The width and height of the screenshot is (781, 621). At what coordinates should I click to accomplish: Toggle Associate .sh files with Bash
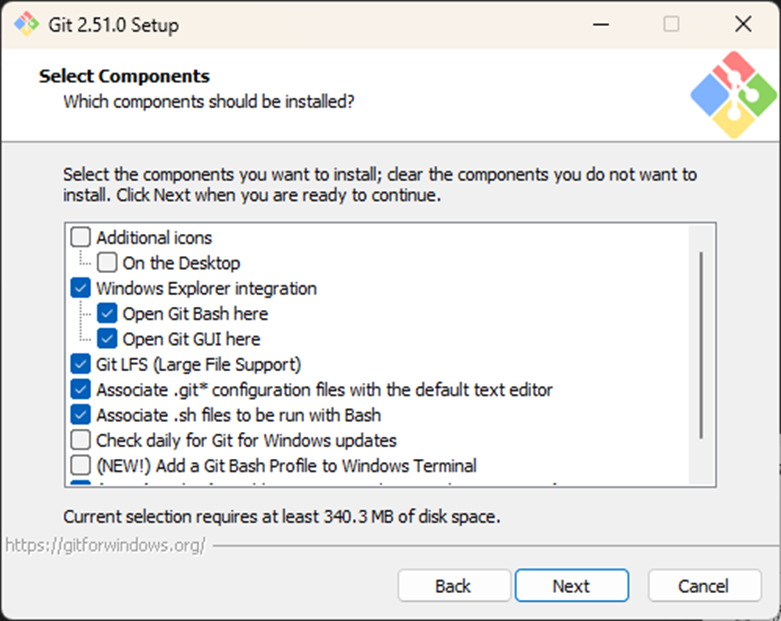click(x=81, y=415)
